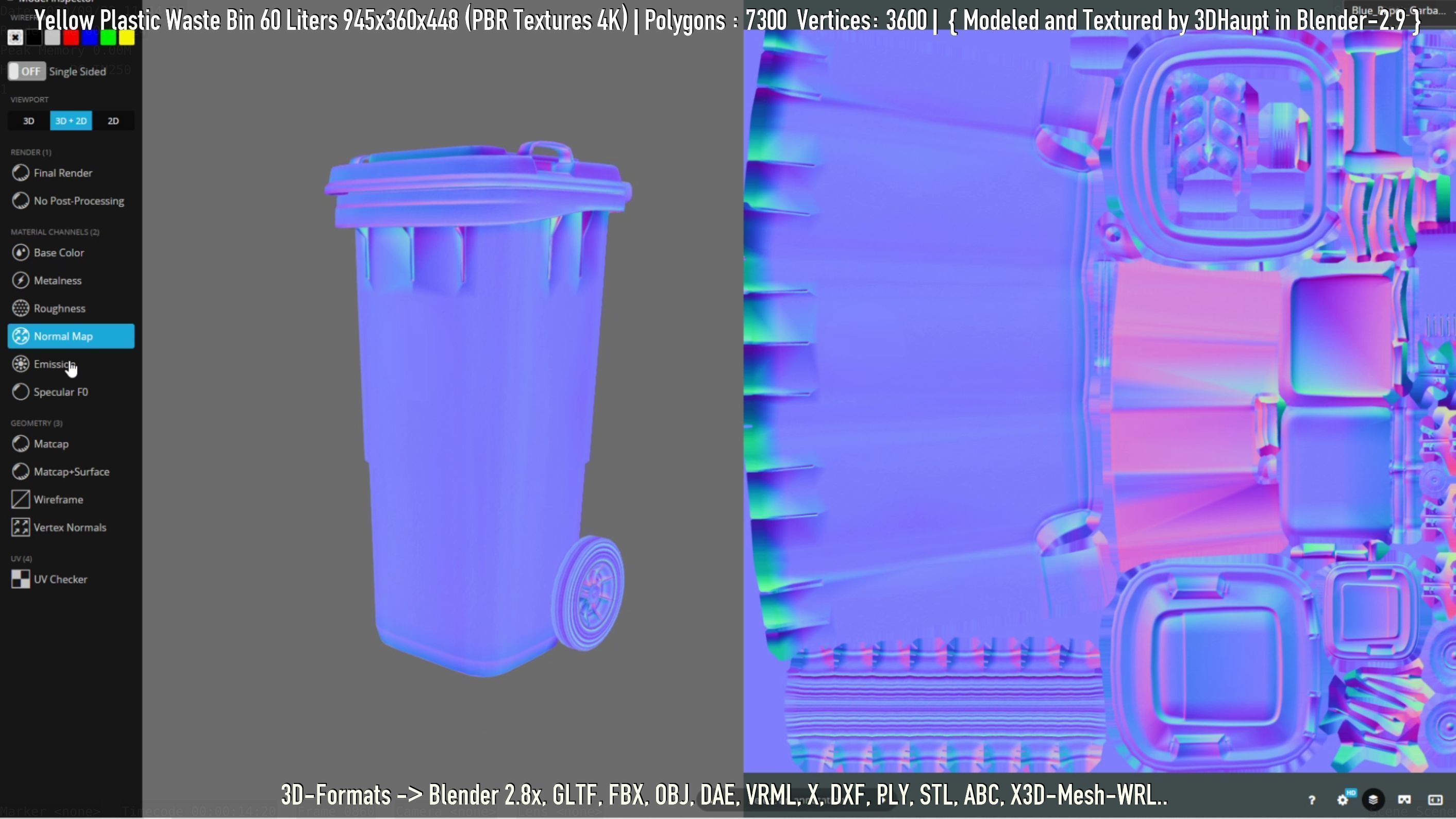The image size is (1456, 819).
Task: Click the UV (4) section header
Action: [22, 558]
